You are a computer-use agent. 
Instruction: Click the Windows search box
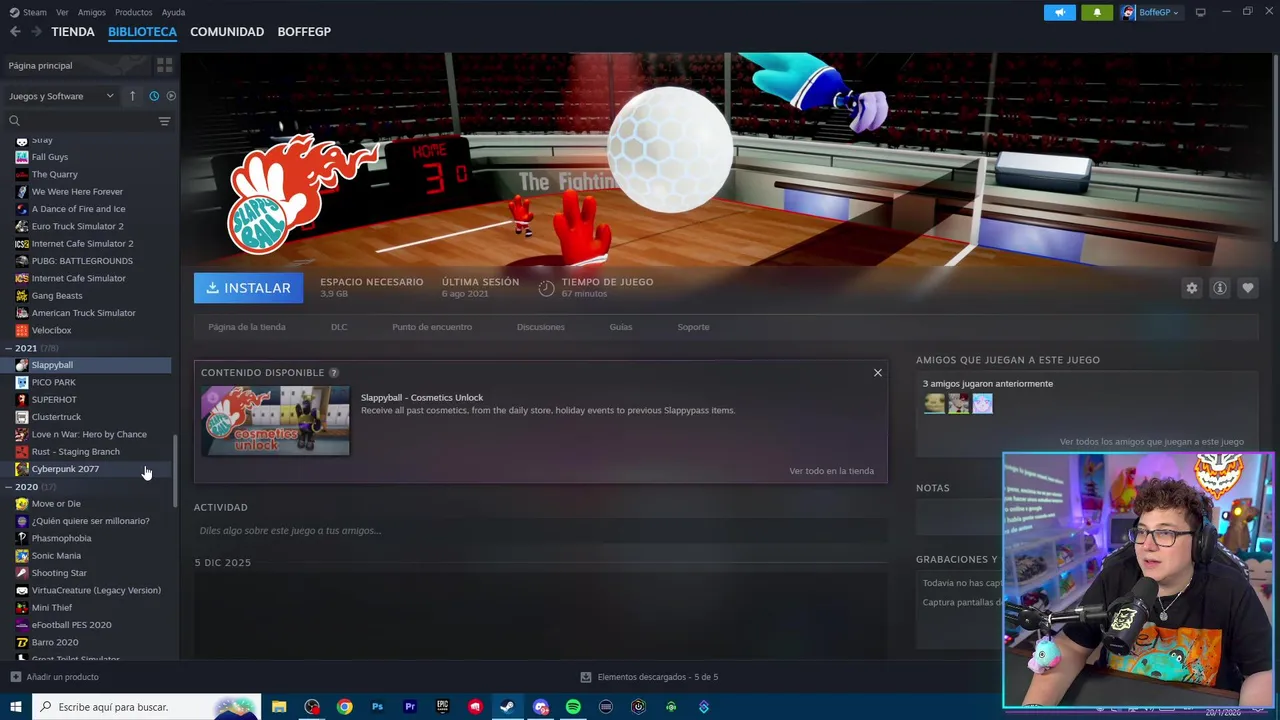point(147,707)
